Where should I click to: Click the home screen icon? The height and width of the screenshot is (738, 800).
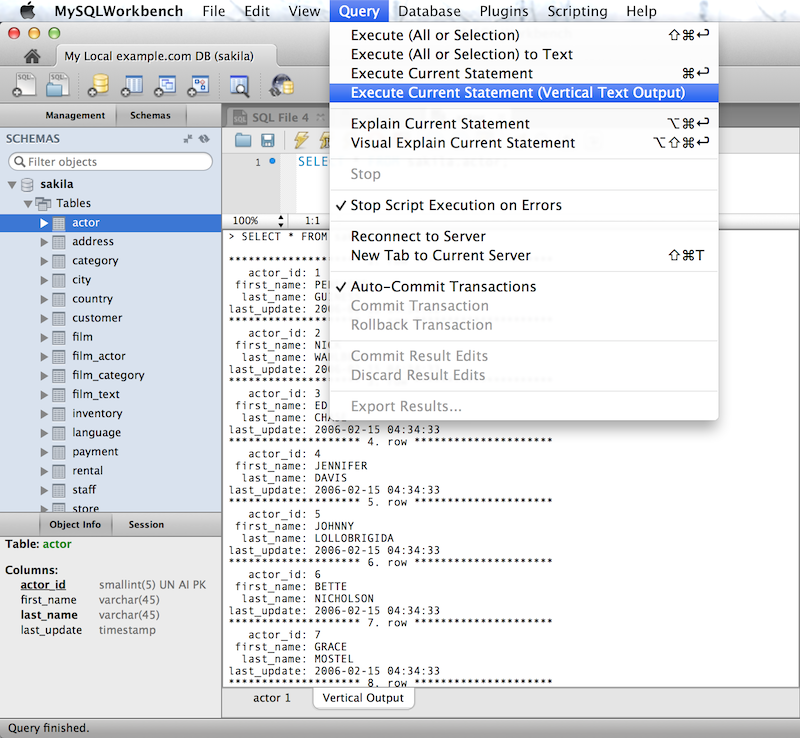(32, 56)
